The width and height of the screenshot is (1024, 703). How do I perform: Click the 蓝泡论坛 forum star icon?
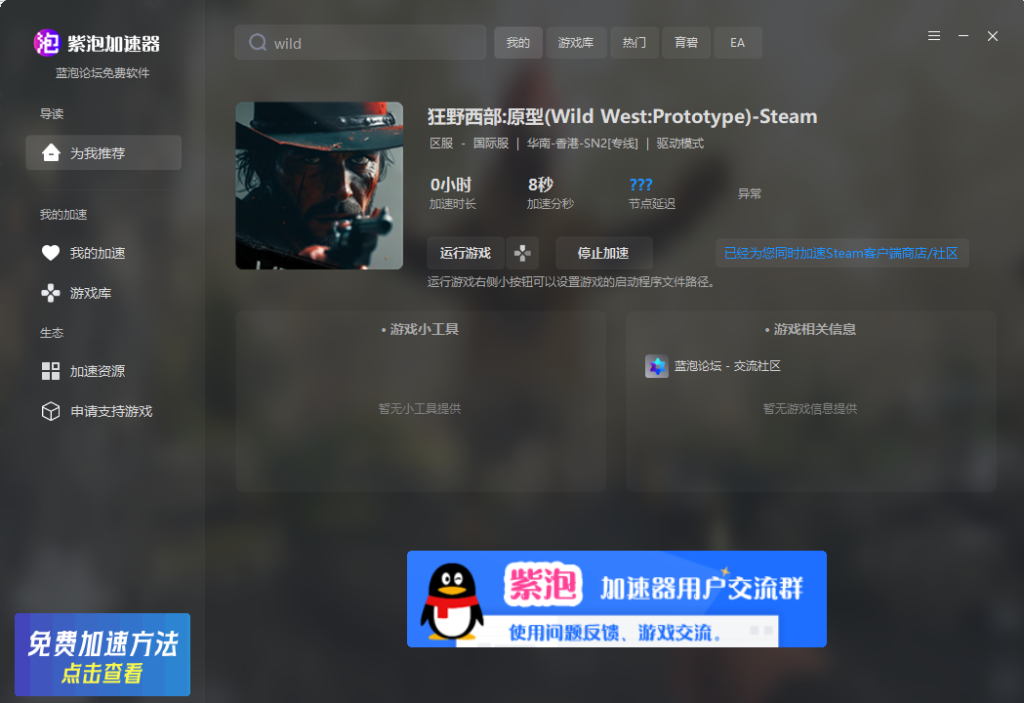coord(656,366)
